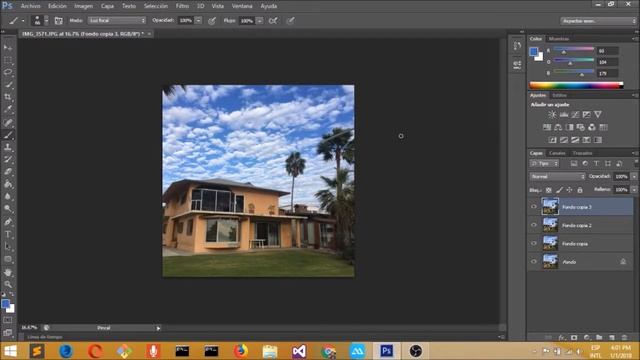640x360 pixels.
Task: Open the Archivo menu
Action: (x=31, y=6)
